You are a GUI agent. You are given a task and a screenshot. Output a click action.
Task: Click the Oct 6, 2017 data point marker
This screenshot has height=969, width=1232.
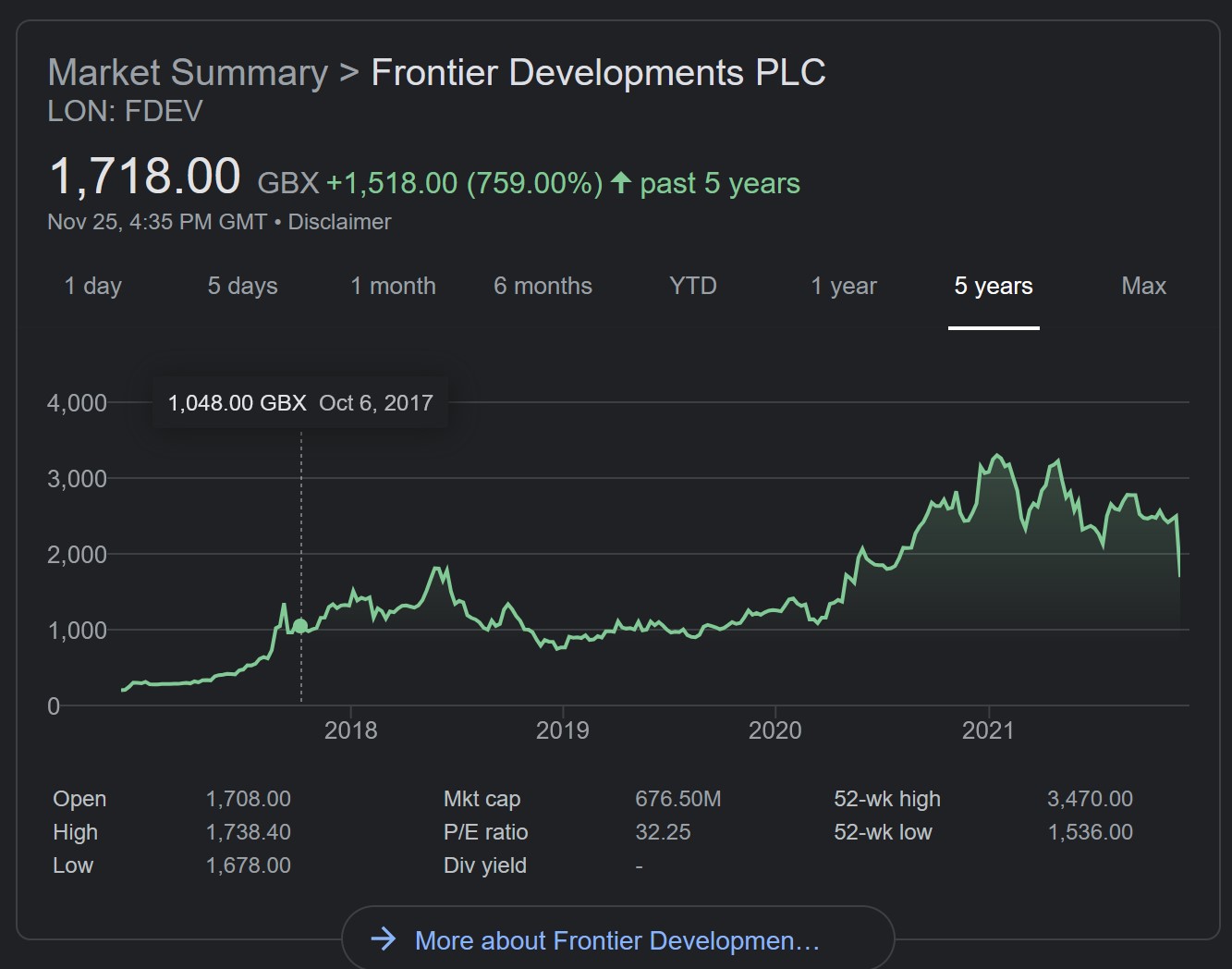[x=300, y=626]
